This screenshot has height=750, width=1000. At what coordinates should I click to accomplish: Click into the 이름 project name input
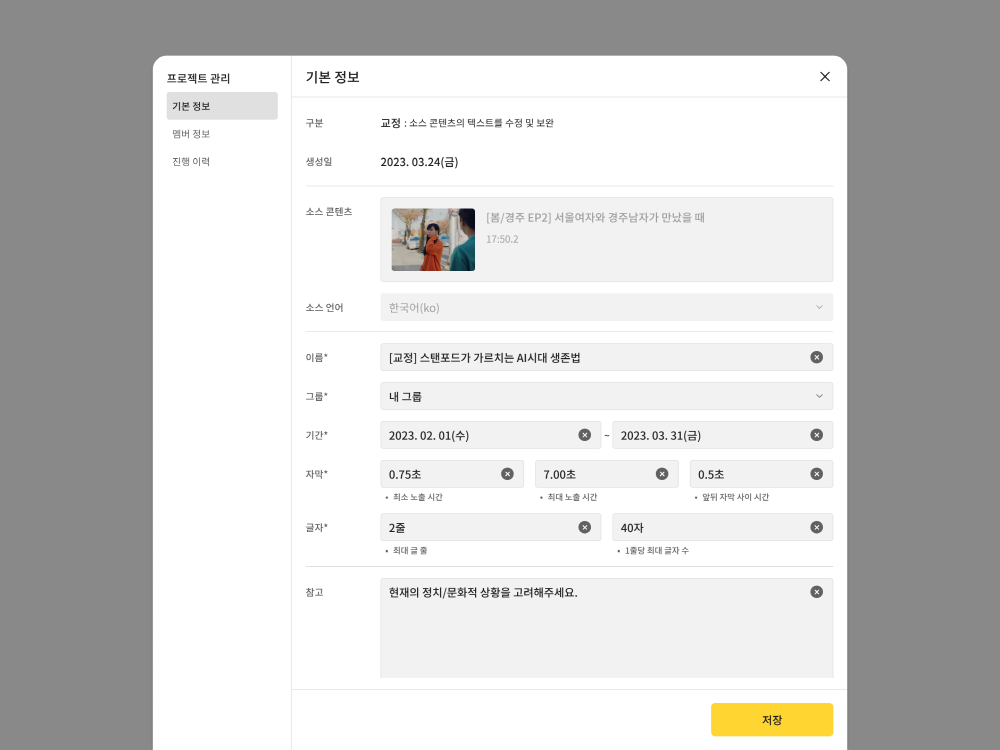(590, 357)
